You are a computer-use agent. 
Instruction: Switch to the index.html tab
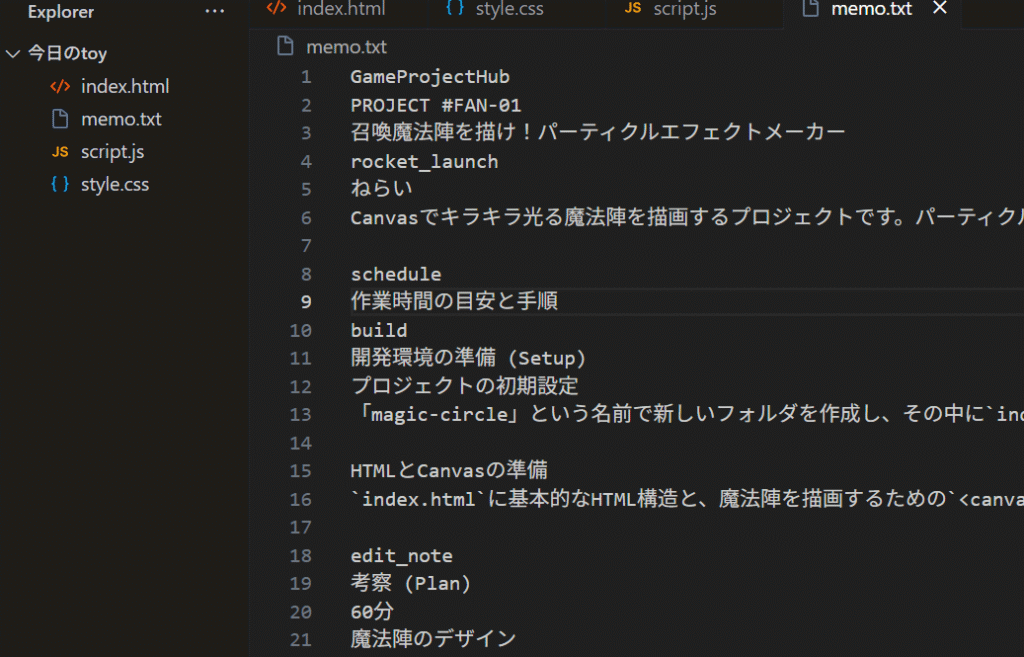coord(340,10)
